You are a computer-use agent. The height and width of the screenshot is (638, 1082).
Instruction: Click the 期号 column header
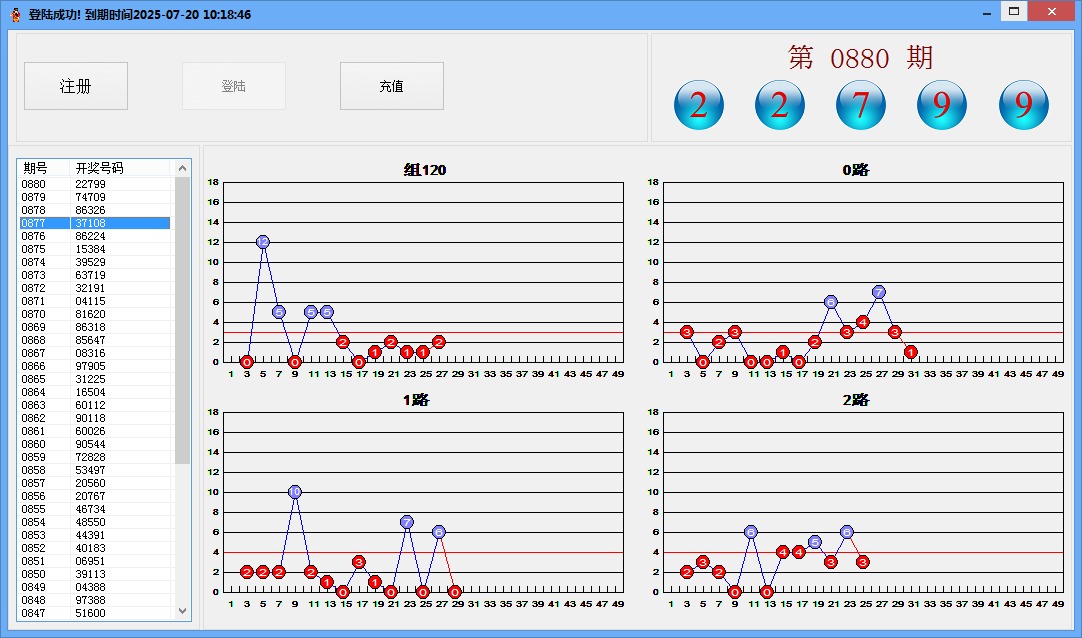pos(42,168)
